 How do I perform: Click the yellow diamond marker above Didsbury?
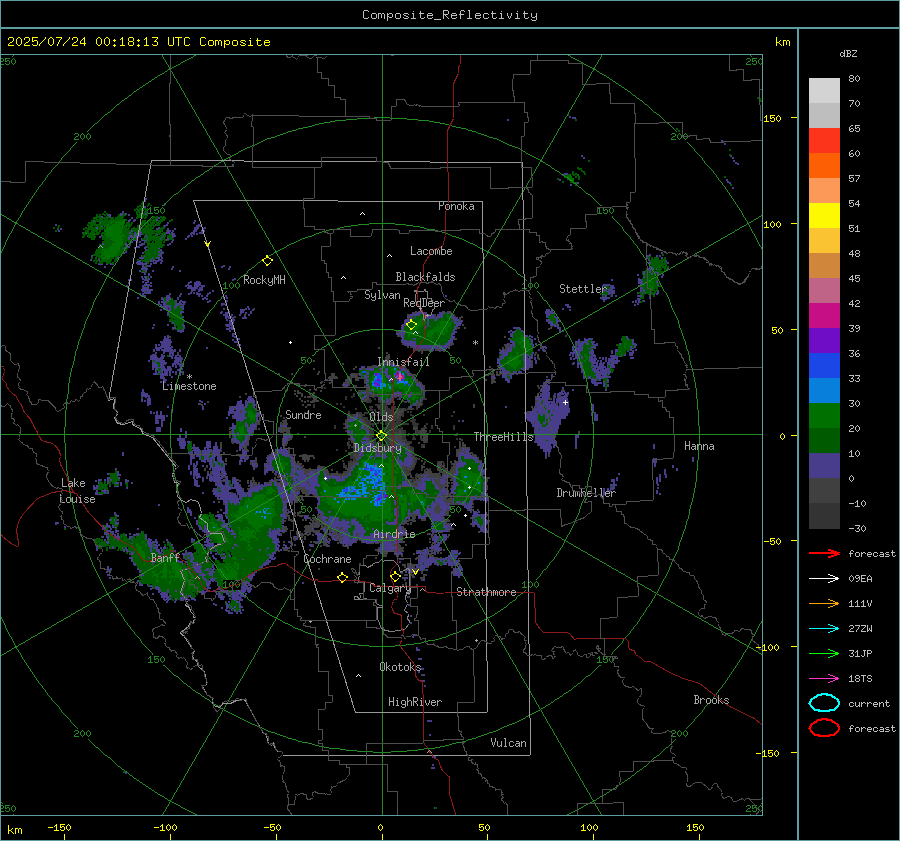pos(381,436)
